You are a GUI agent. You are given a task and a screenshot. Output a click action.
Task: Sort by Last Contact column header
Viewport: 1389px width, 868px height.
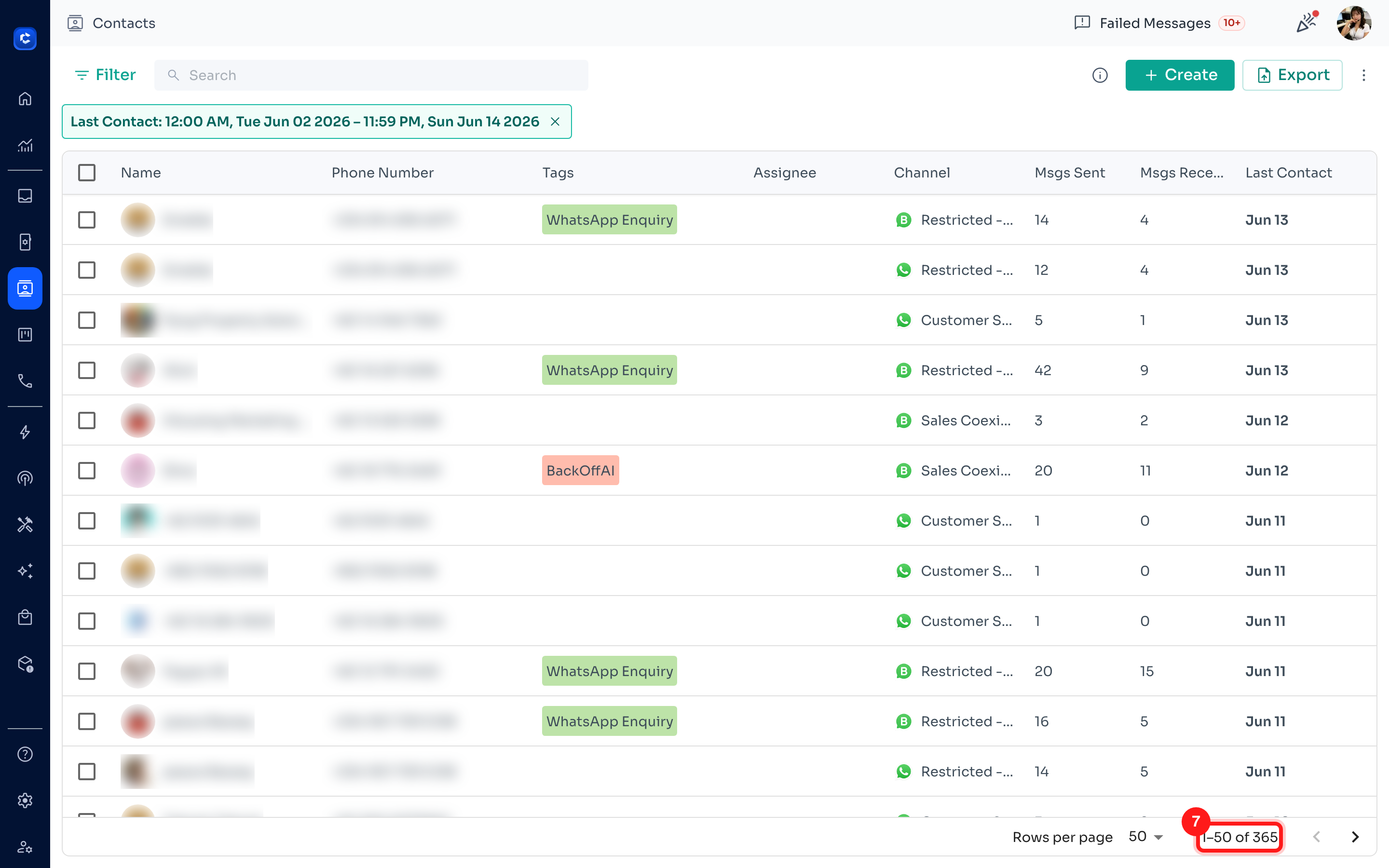(1289, 173)
